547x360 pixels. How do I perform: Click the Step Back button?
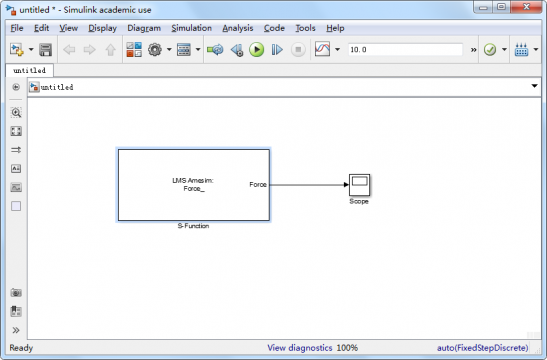(237, 50)
